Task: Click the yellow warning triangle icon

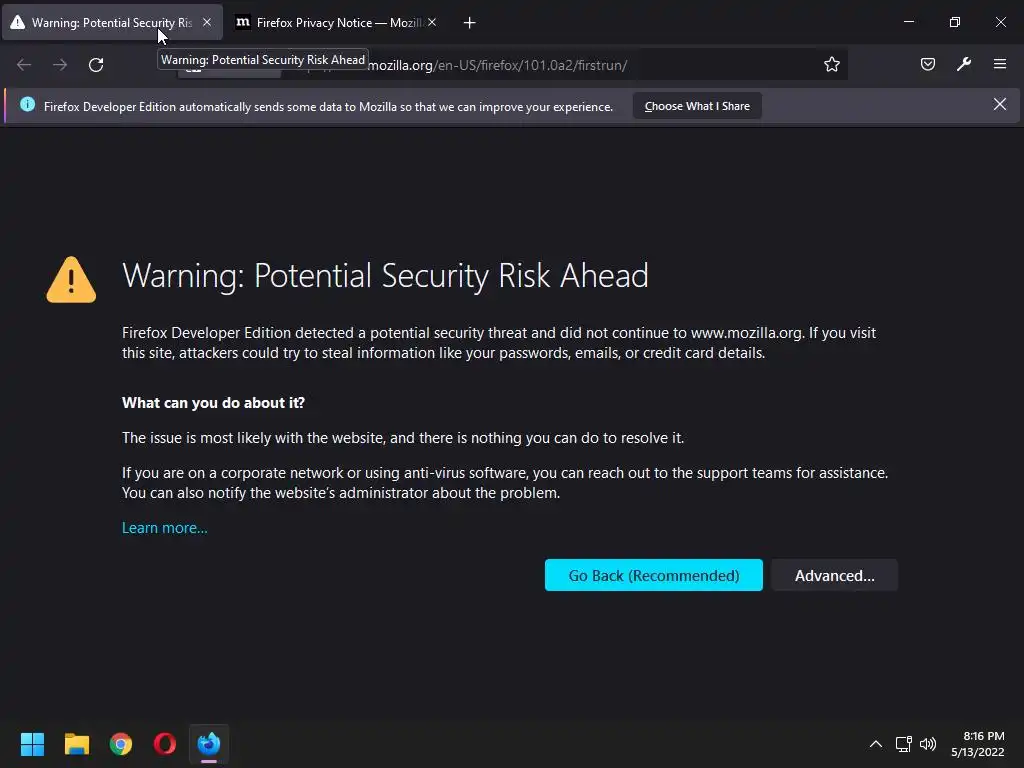Action: (71, 280)
